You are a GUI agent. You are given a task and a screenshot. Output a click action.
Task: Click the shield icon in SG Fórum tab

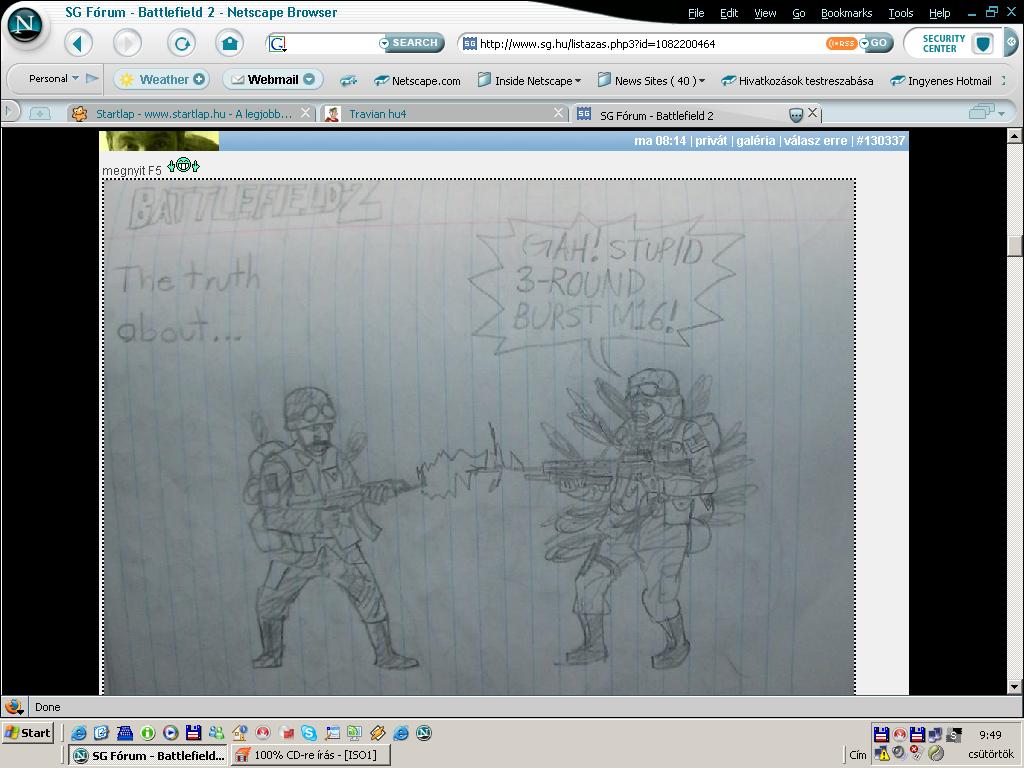pyautogui.click(x=796, y=114)
